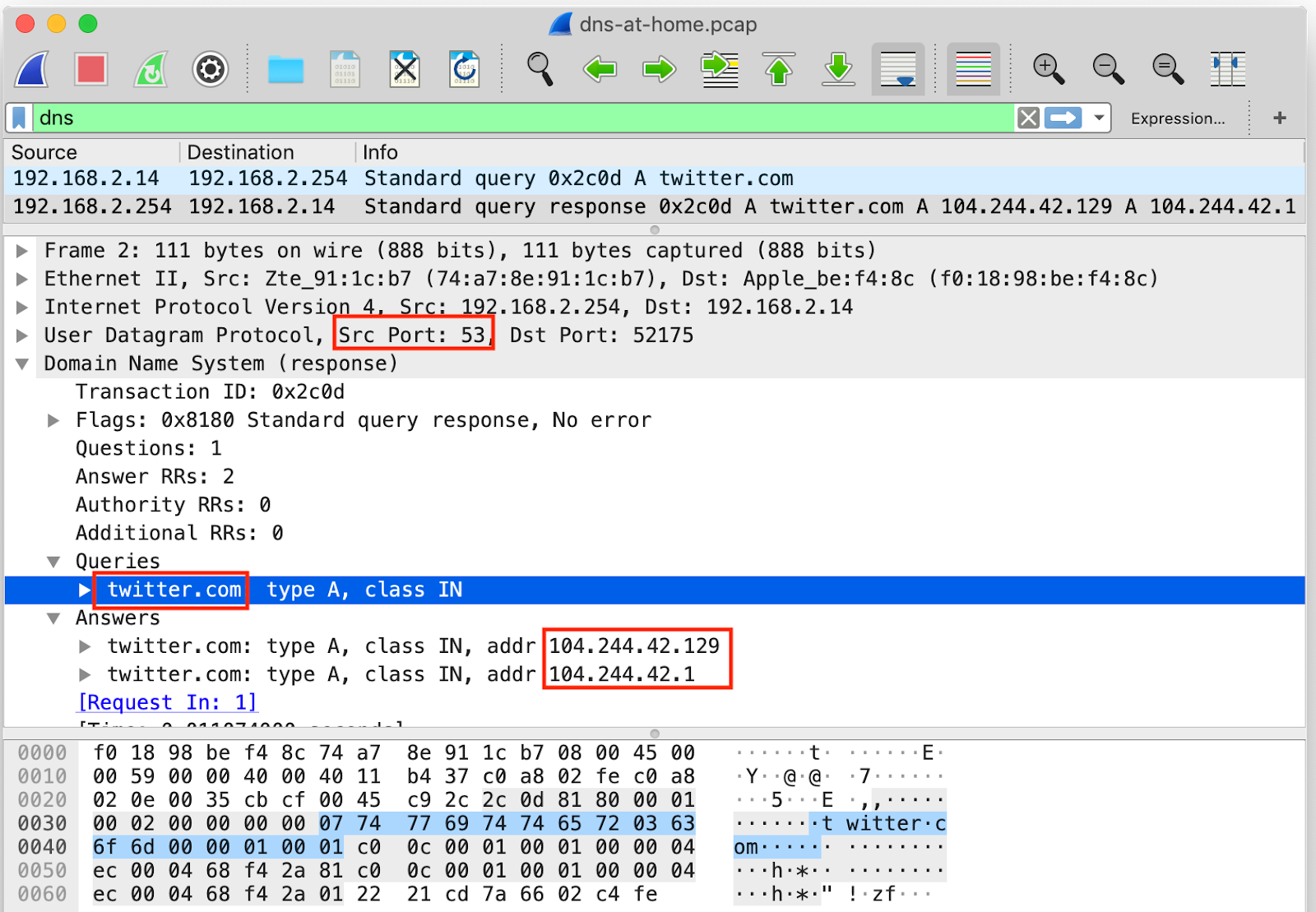Image resolution: width=1316 pixels, height=912 pixels.
Task: Zoom out on packet text
Action: [x=1108, y=69]
